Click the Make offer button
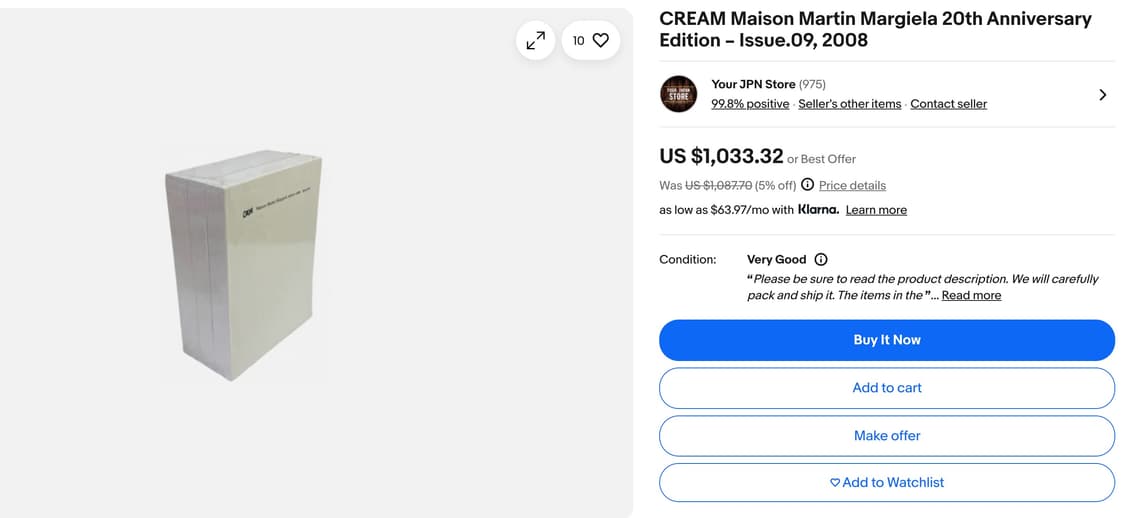The image size is (1125, 518). (886, 436)
